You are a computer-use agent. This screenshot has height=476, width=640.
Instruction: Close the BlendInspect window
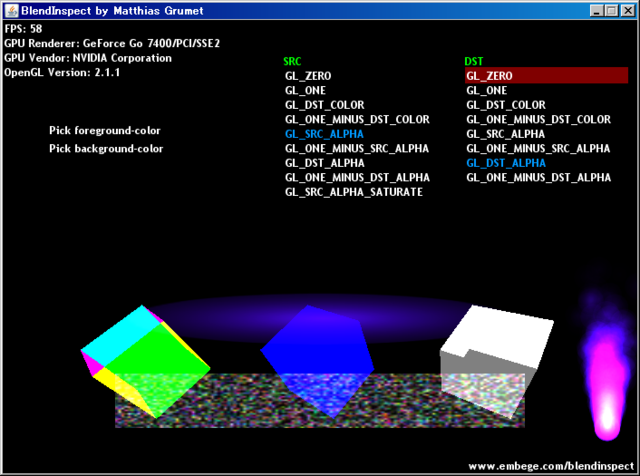627,11
